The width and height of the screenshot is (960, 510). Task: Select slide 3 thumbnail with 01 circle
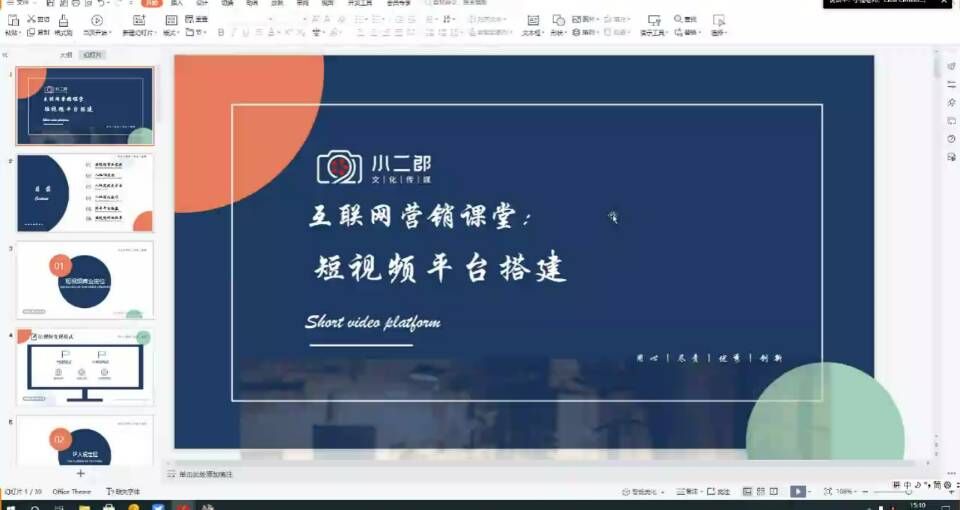(x=85, y=279)
